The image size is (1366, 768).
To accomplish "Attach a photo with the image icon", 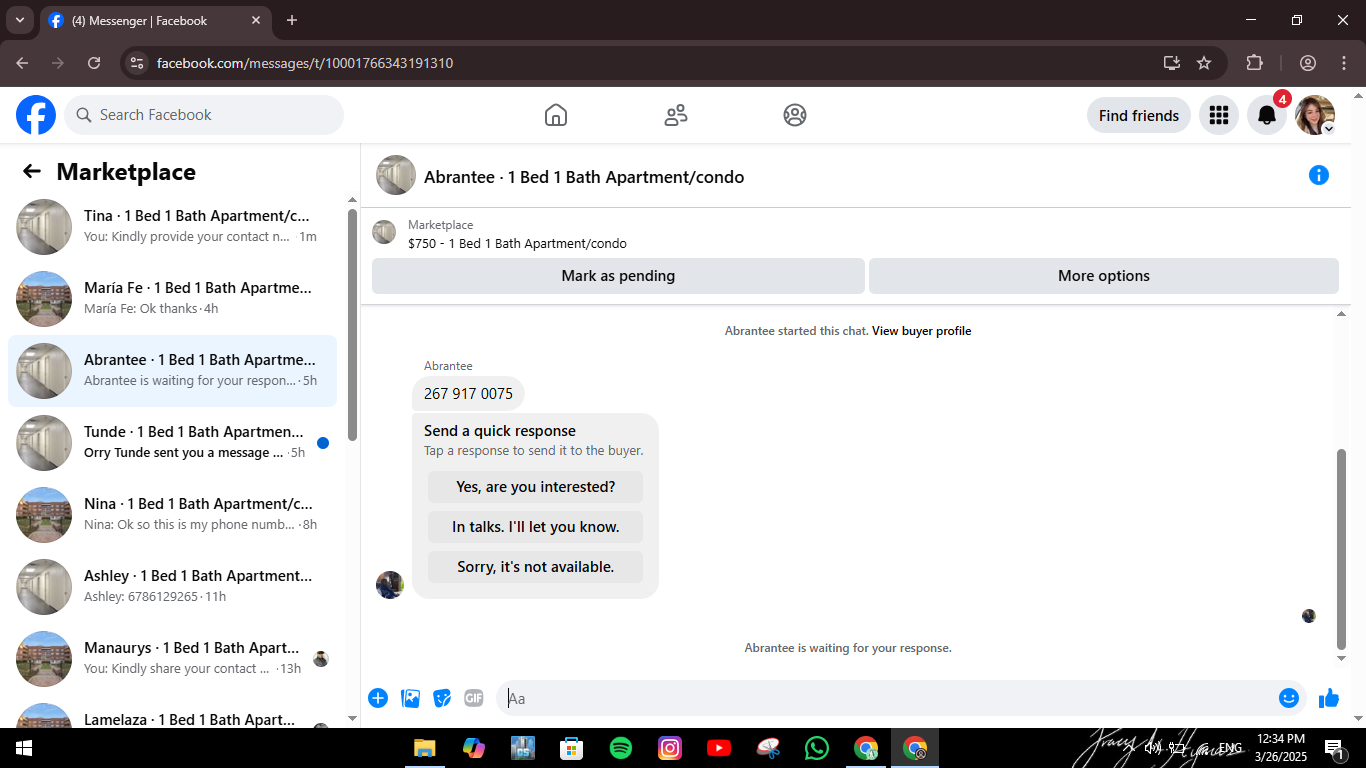I will tap(410, 698).
